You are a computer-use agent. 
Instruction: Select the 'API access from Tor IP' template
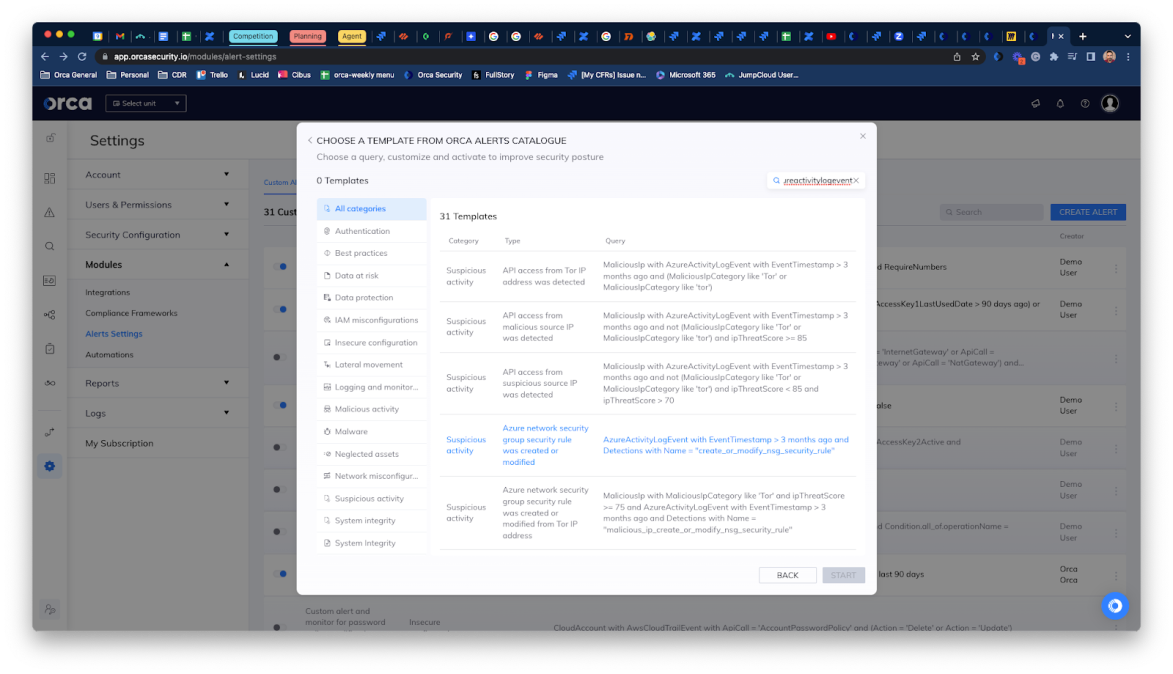tap(648, 276)
